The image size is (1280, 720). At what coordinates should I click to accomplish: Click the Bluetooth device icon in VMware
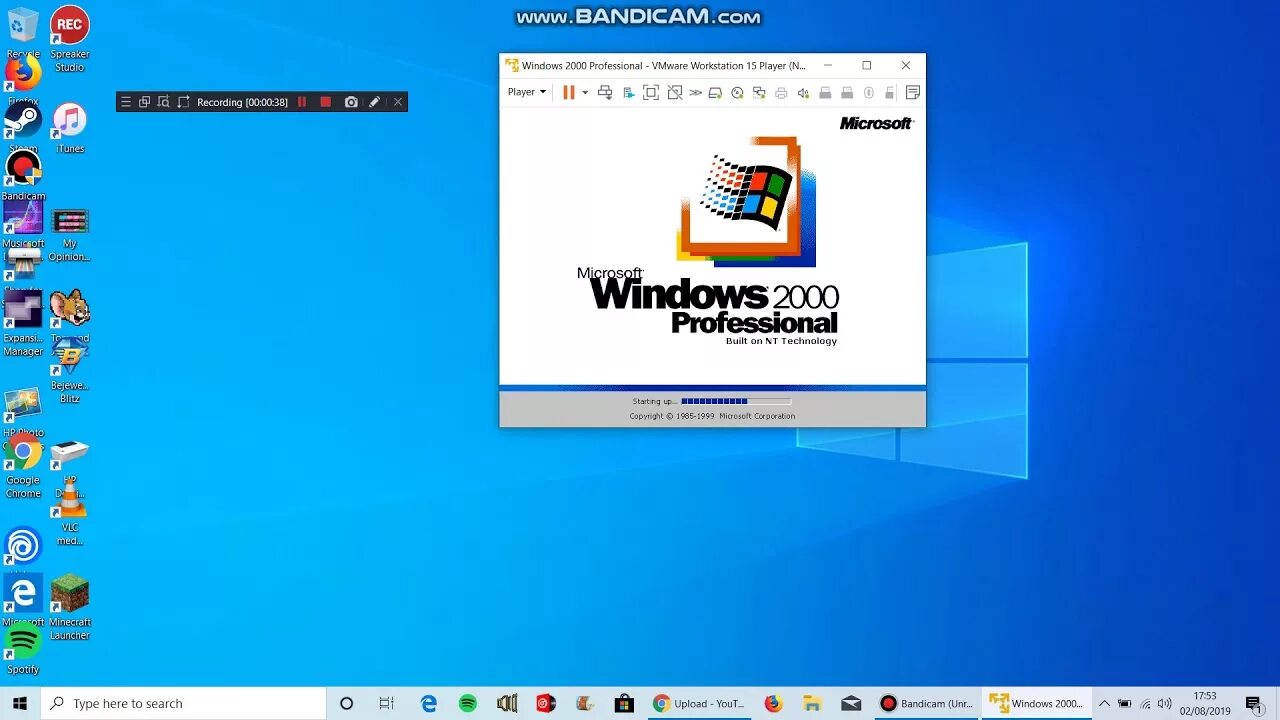[869, 92]
